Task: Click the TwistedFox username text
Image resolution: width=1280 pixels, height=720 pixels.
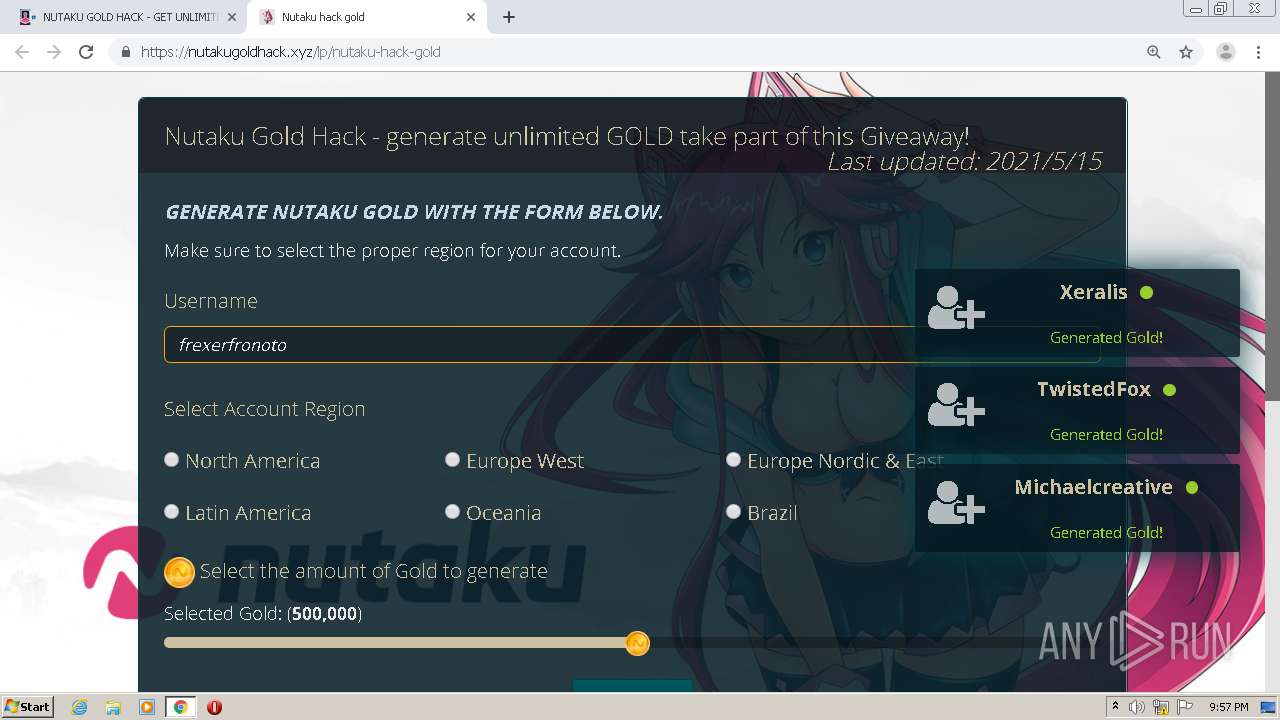Action: pyautogui.click(x=1094, y=389)
